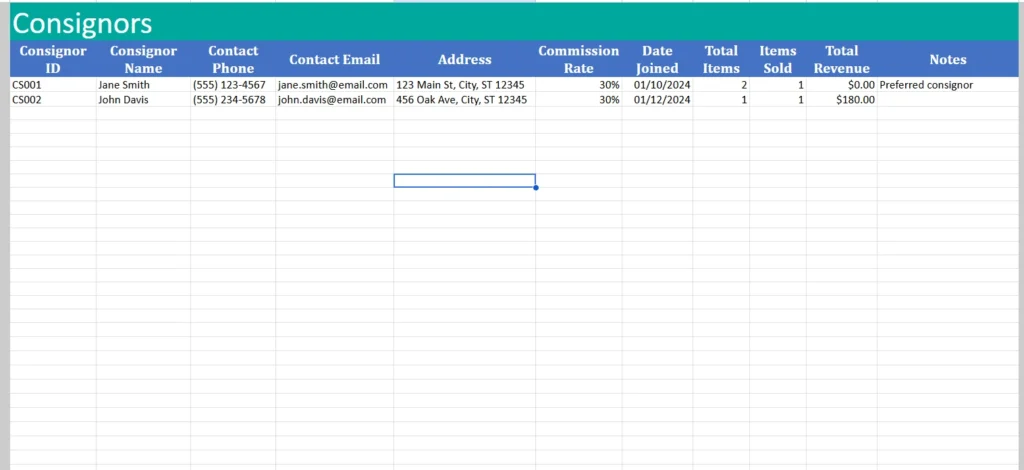The width and height of the screenshot is (1024, 470).
Task: Select the Total Revenue header cell
Action: [x=841, y=59]
